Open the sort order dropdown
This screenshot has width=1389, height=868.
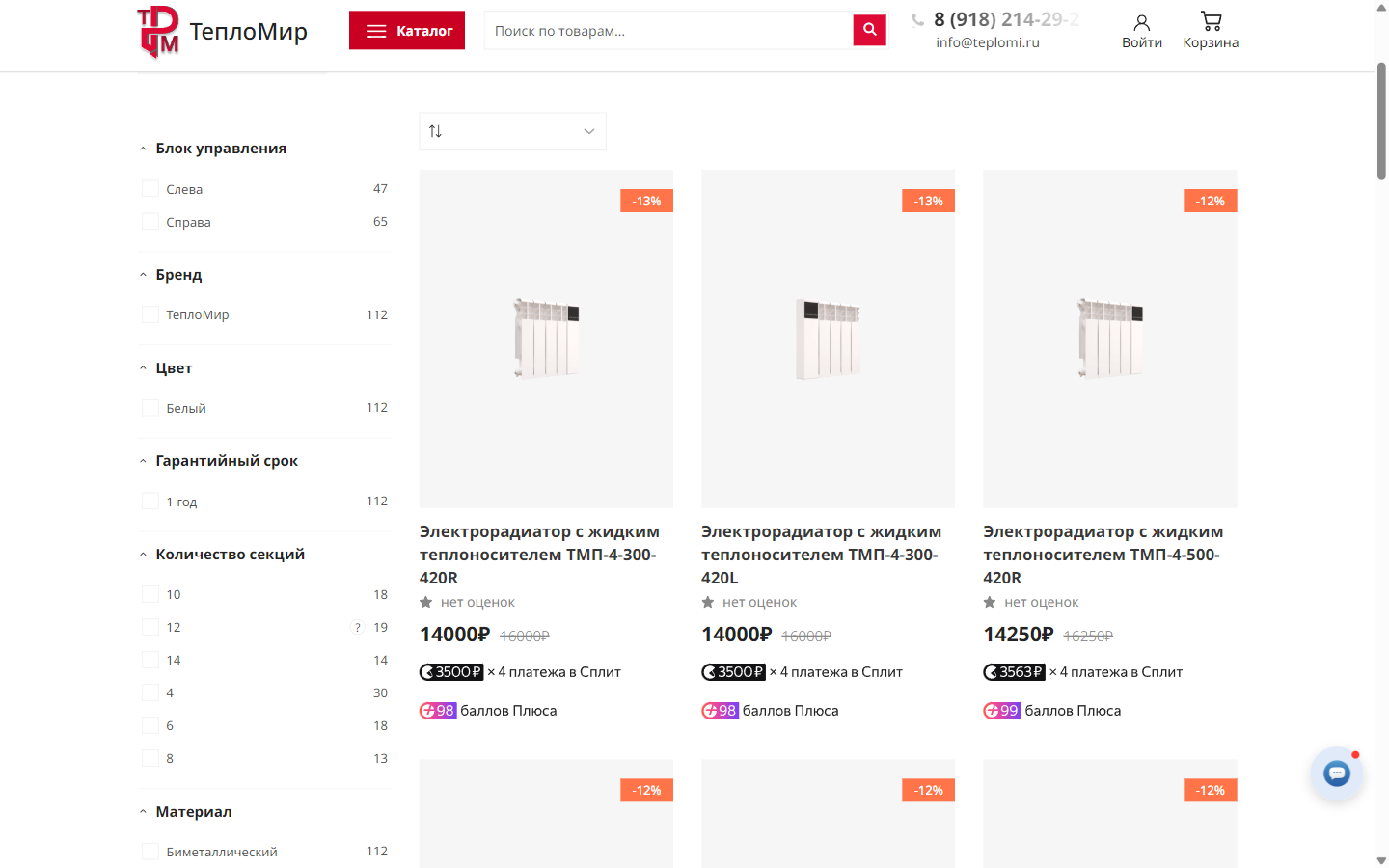pyautogui.click(x=512, y=131)
